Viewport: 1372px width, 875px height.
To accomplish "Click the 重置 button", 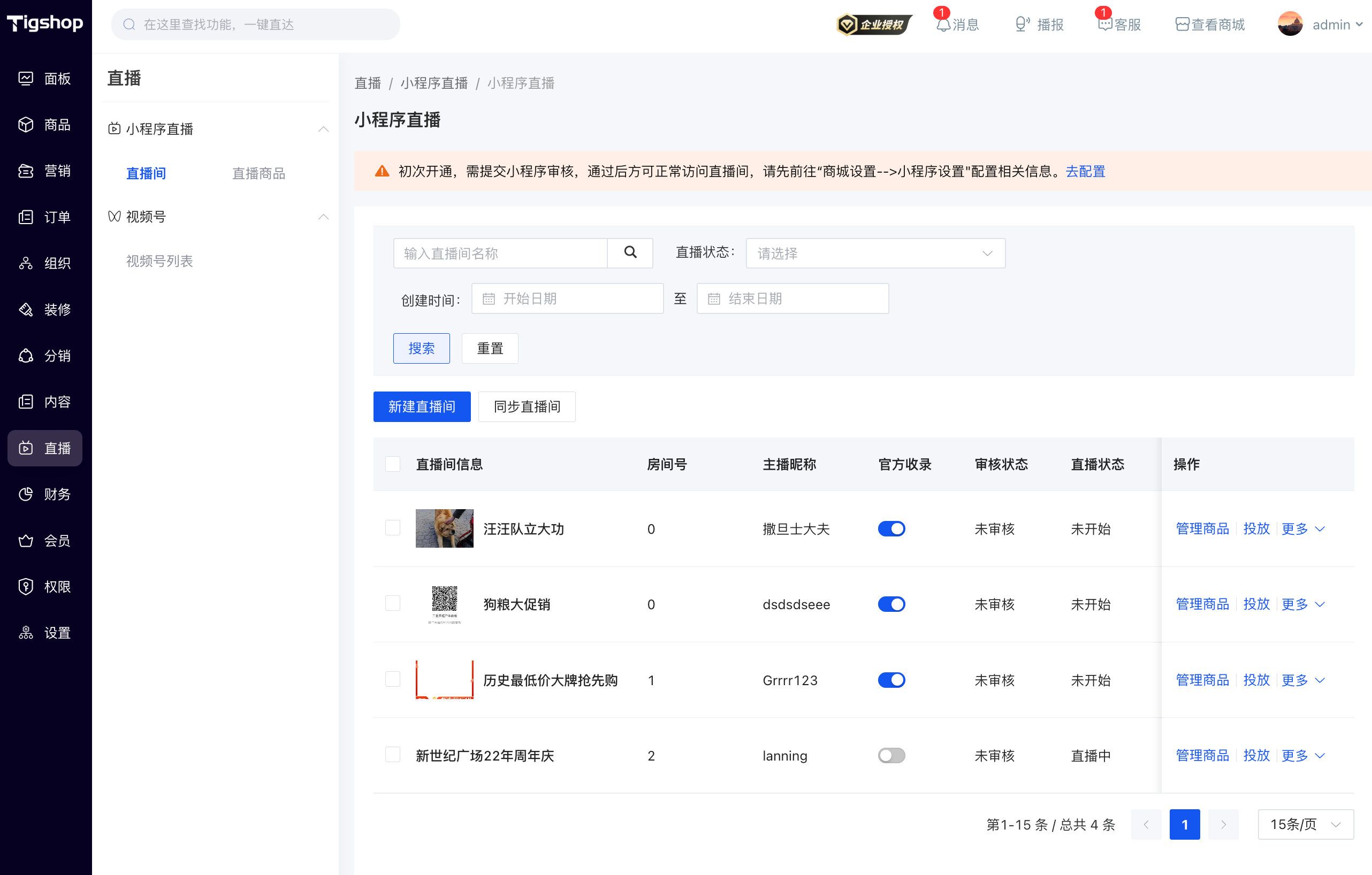I will (490, 348).
